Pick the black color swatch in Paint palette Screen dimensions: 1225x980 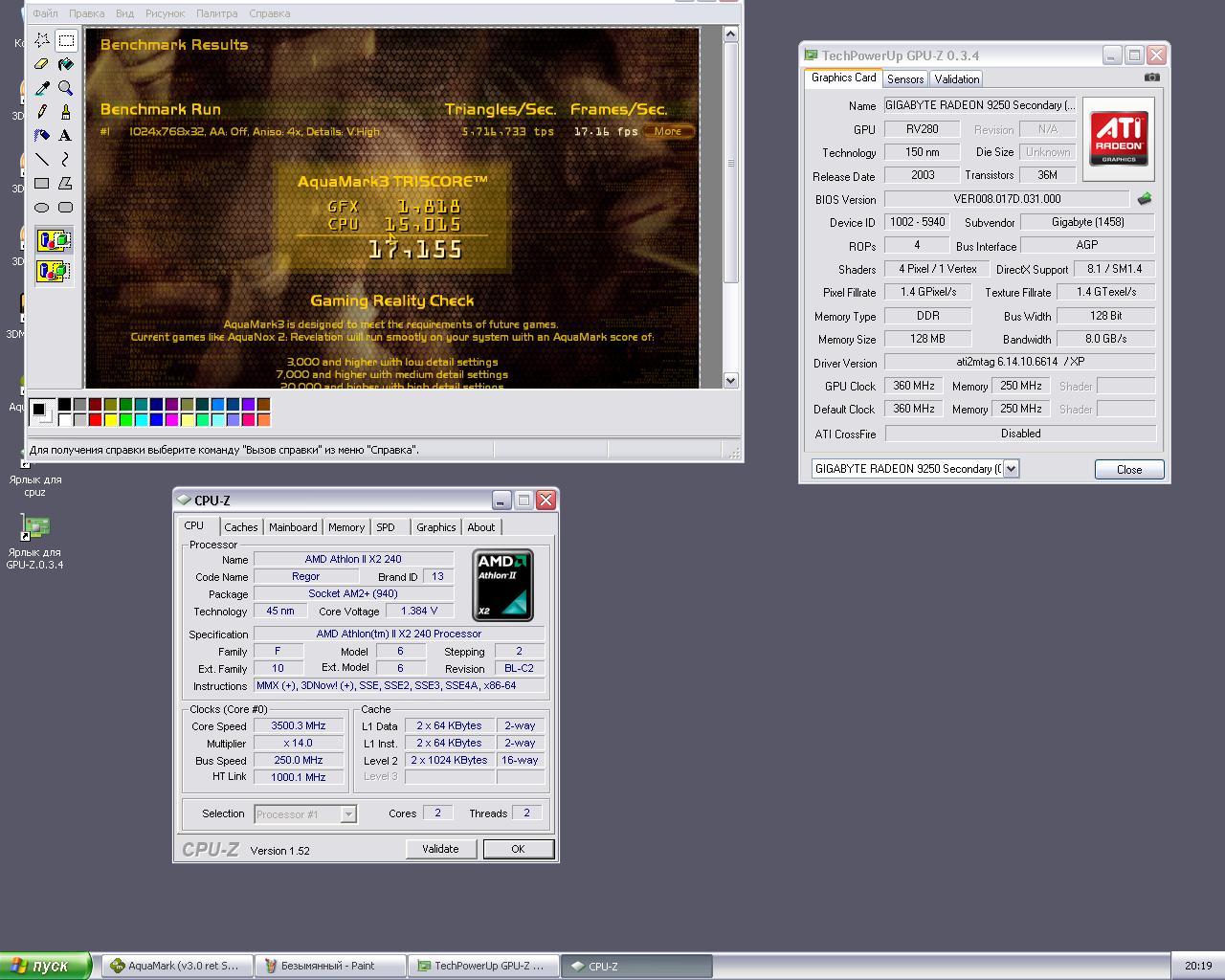[65, 405]
